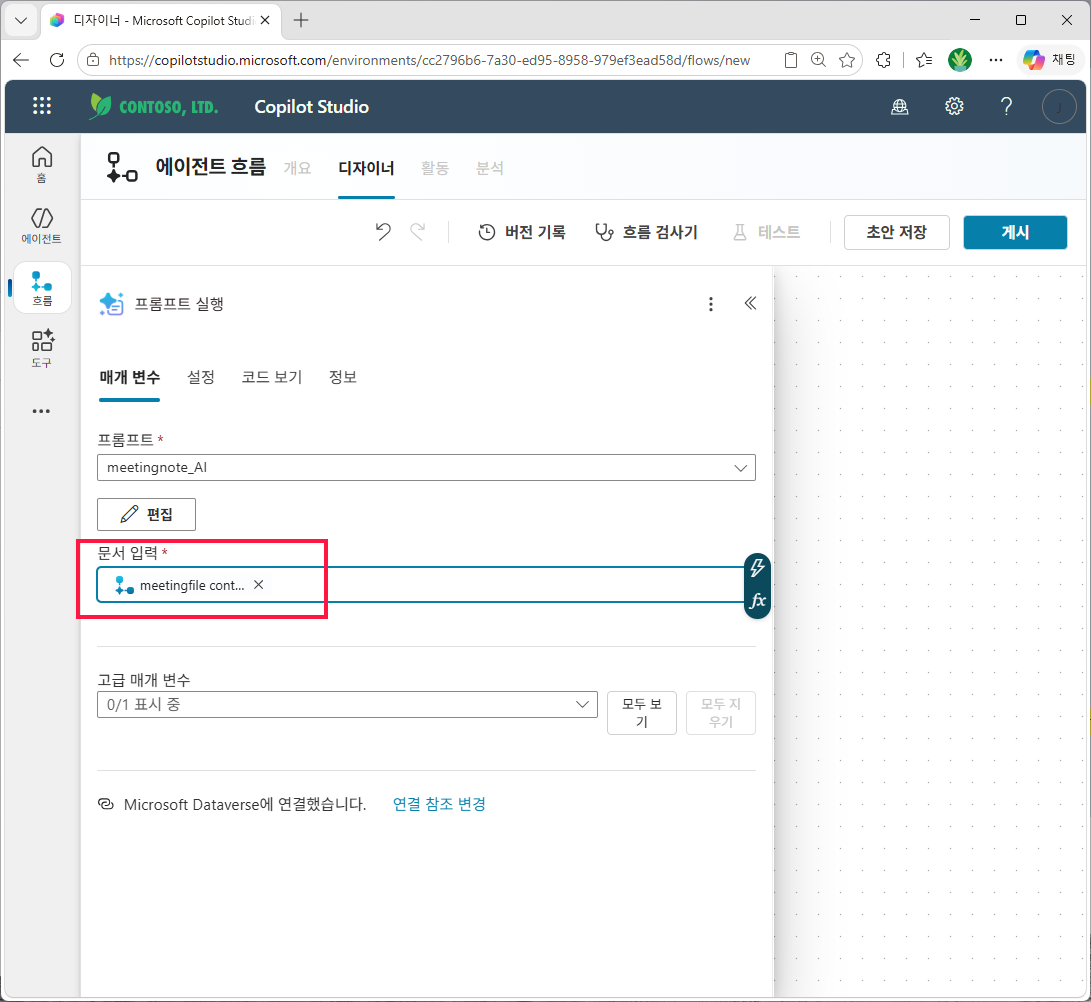This screenshot has height=1002, width=1091.
Task: Open the 개요 tab of the agent flow
Action: point(298,168)
